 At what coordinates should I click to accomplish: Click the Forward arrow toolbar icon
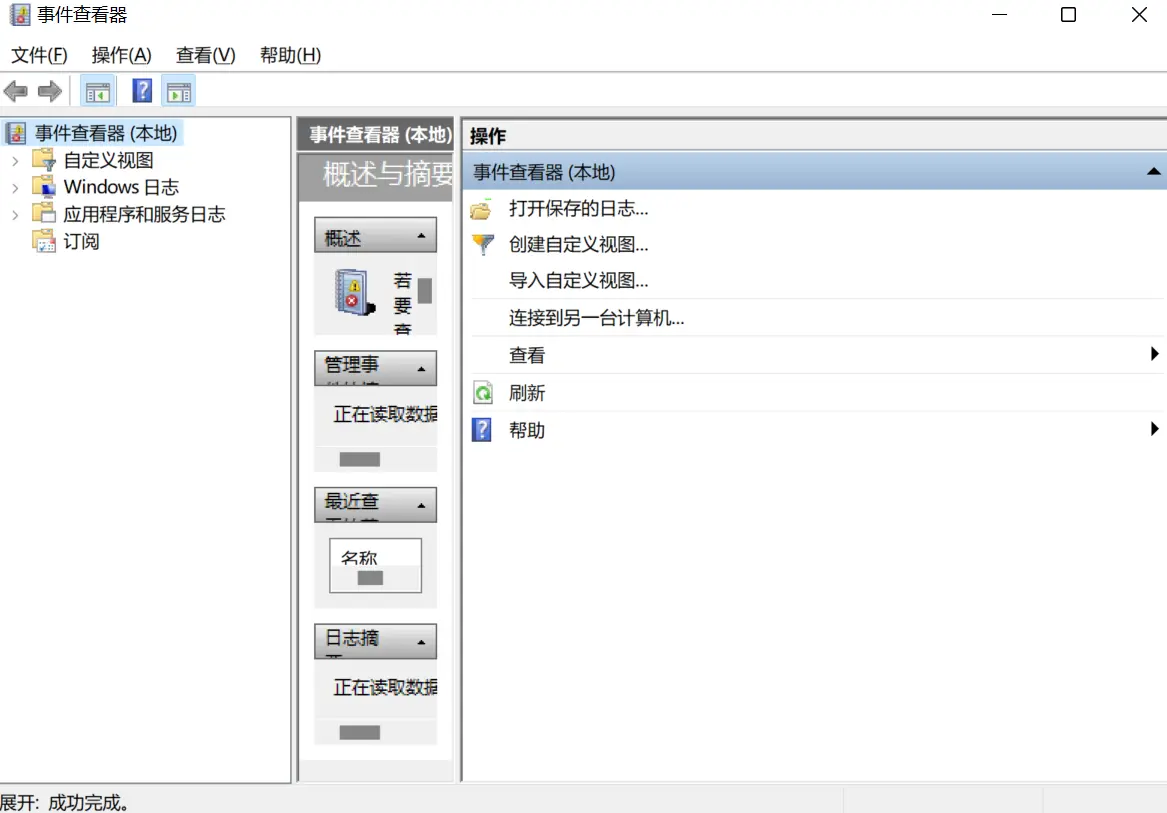pos(50,92)
